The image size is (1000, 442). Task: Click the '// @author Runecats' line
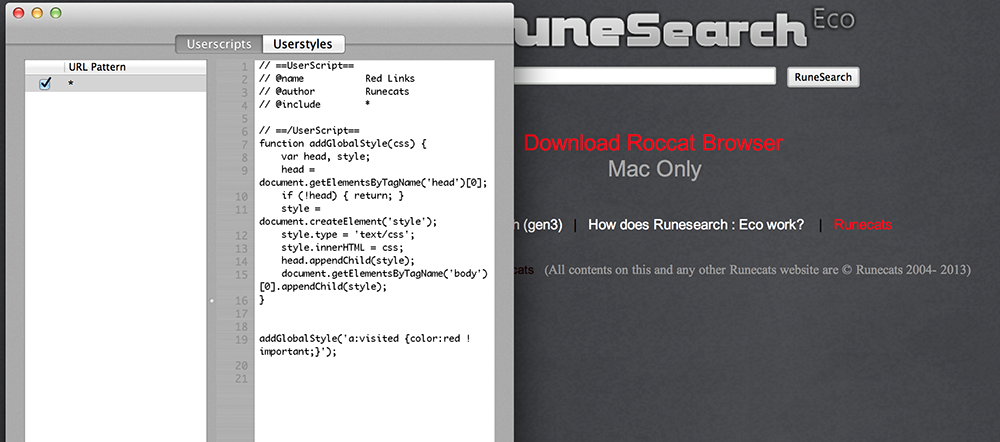[x=334, y=91]
